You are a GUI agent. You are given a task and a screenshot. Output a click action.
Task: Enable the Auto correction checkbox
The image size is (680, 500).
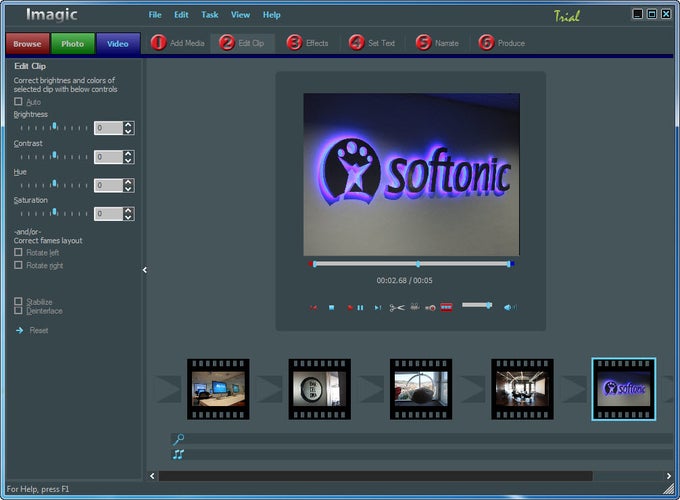click(x=18, y=101)
